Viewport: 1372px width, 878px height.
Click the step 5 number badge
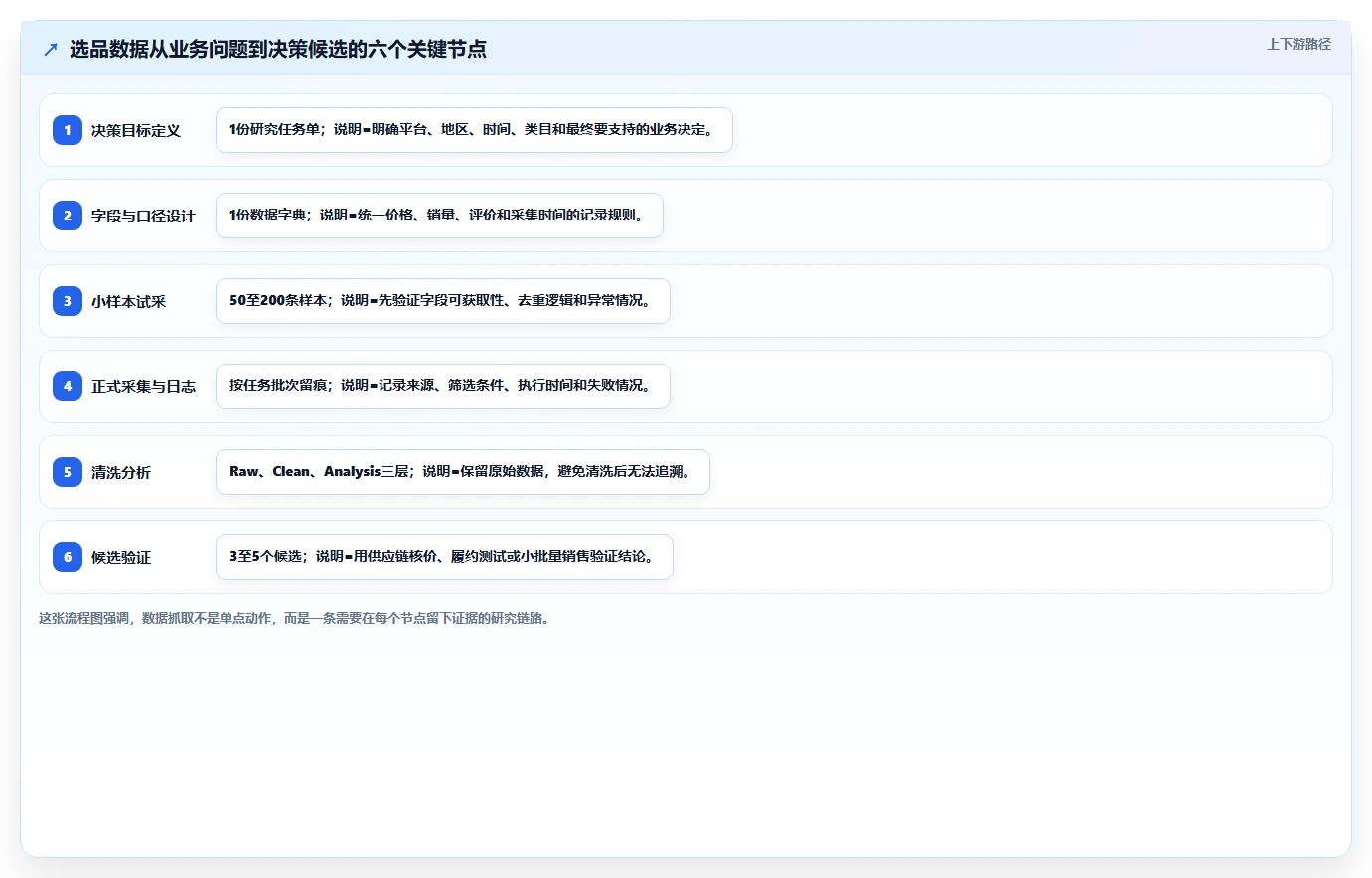pyautogui.click(x=68, y=472)
